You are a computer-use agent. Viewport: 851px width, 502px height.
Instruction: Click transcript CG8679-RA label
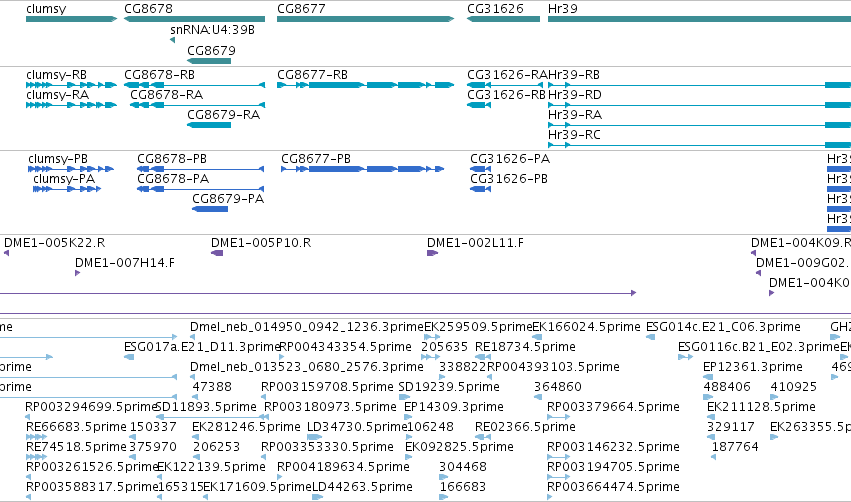tap(224, 115)
